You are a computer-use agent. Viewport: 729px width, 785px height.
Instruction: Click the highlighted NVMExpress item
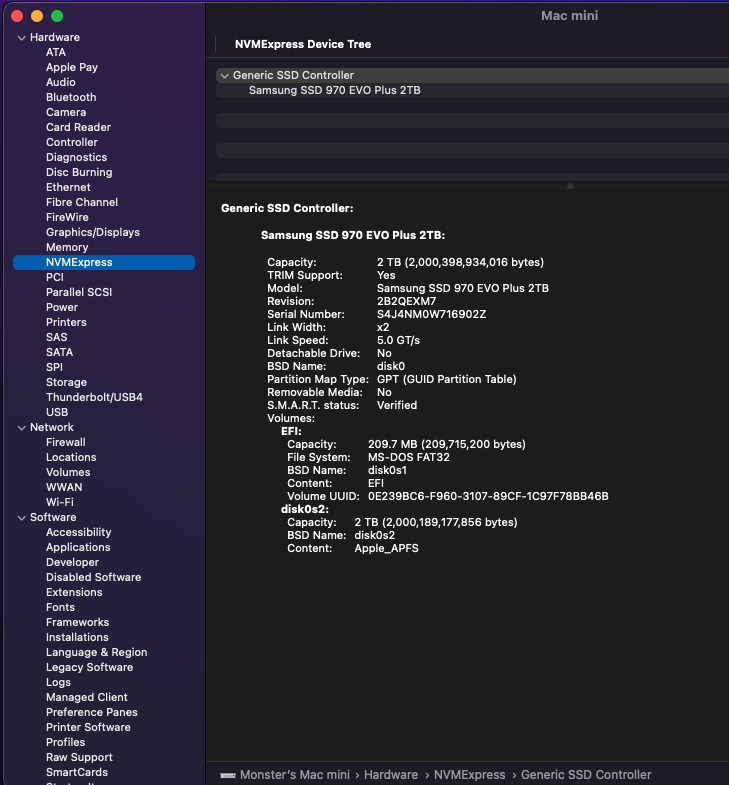click(104, 262)
